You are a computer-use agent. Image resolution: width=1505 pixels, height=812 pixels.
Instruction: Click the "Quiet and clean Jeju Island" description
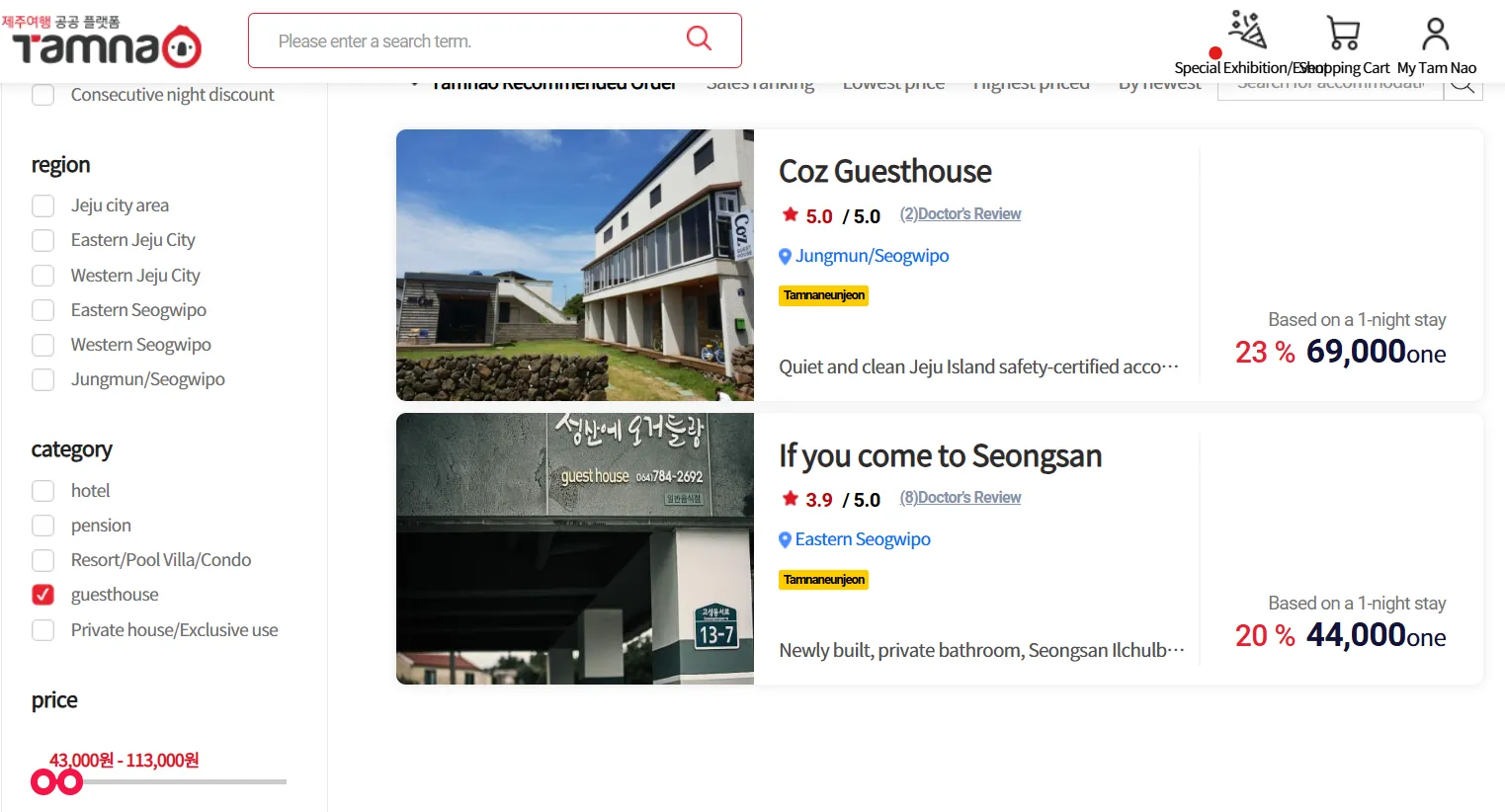click(978, 367)
